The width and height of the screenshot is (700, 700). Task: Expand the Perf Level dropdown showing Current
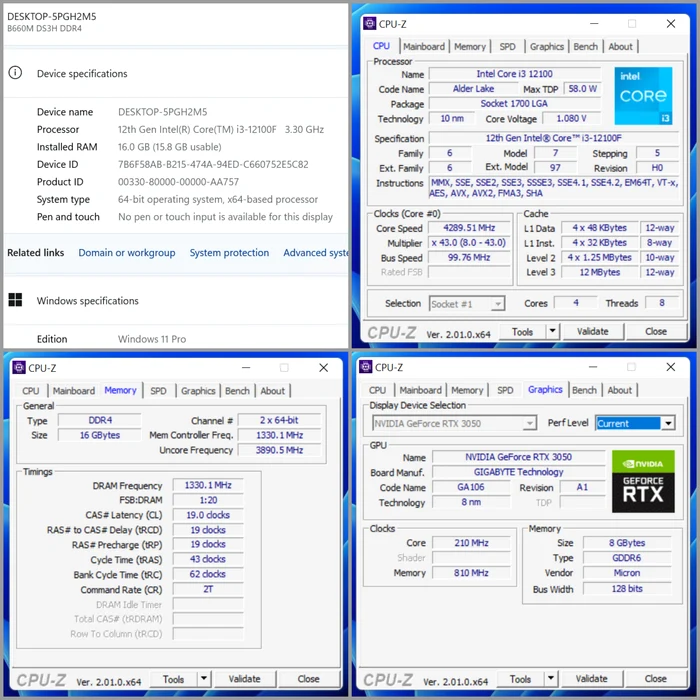coord(668,423)
